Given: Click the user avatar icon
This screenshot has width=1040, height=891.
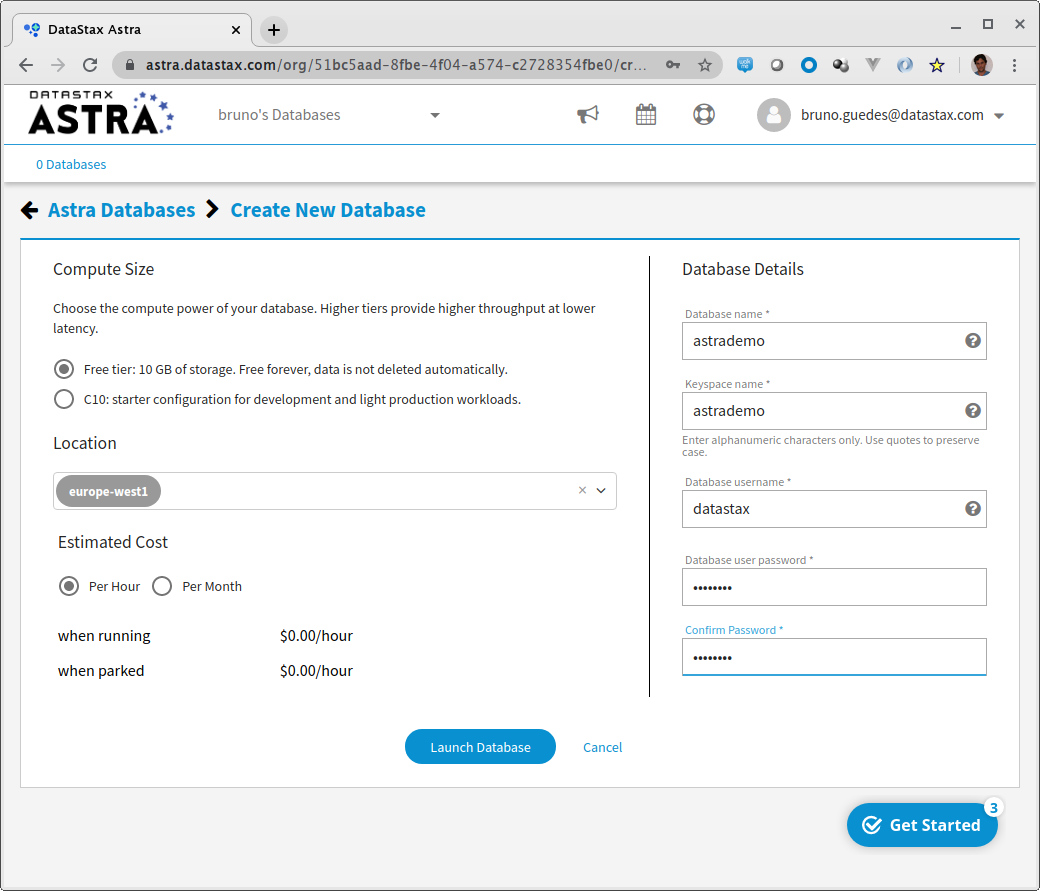Looking at the screenshot, I should (x=773, y=115).
